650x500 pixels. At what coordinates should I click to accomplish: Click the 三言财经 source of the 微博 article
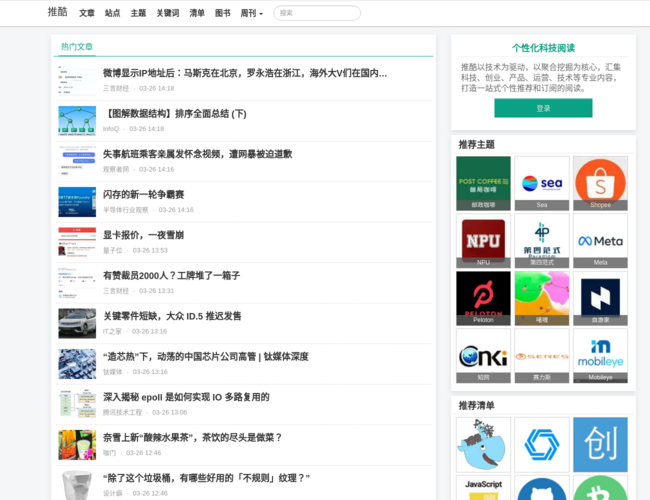(x=116, y=88)
